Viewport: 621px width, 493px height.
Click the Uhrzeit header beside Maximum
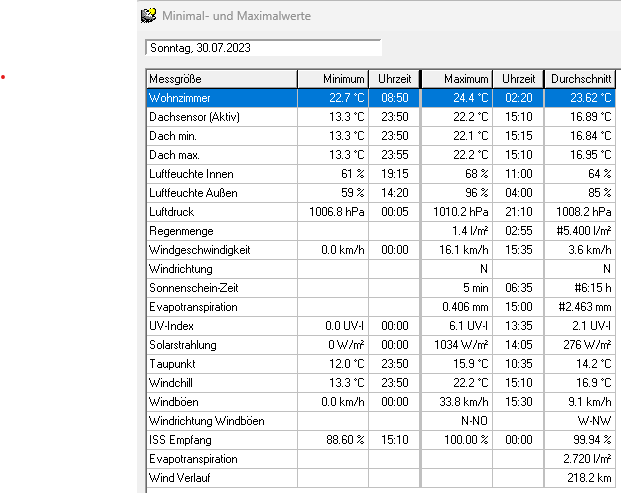pos(518,79)
